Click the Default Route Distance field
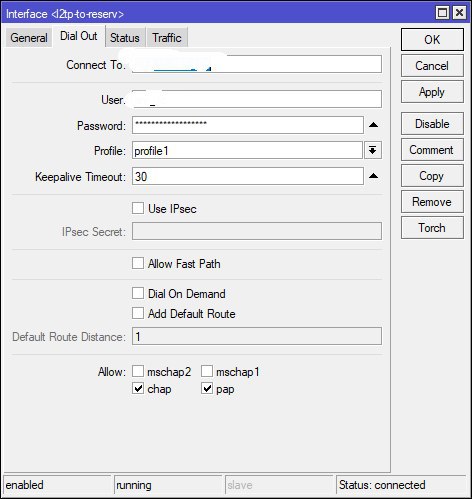This screenshot has width=472, height=499. point(257,336)
